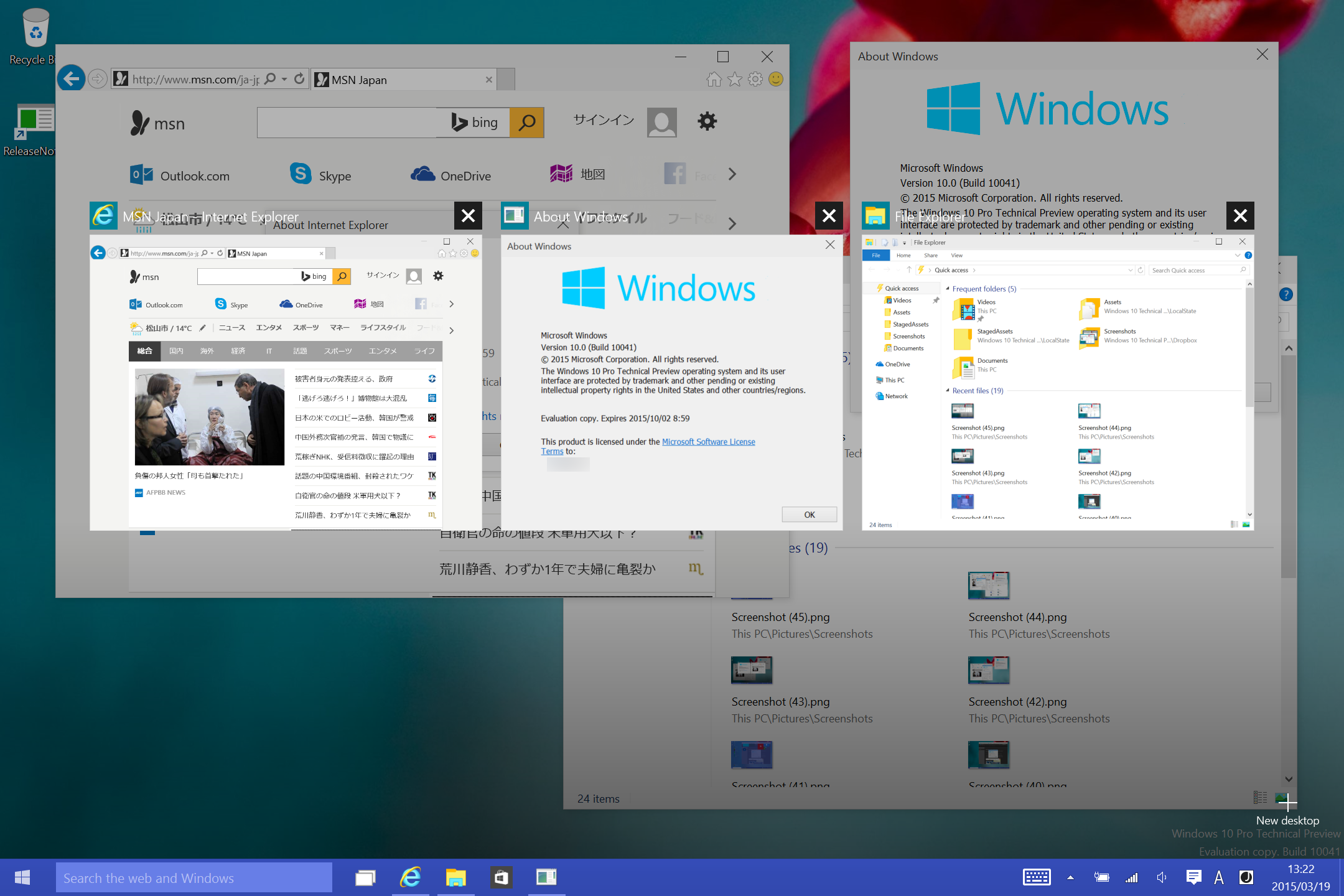Click the Store icon on the taskbar
Image resolution: width=1344 pixels, height=896 pixels.
tap(501, 877)
